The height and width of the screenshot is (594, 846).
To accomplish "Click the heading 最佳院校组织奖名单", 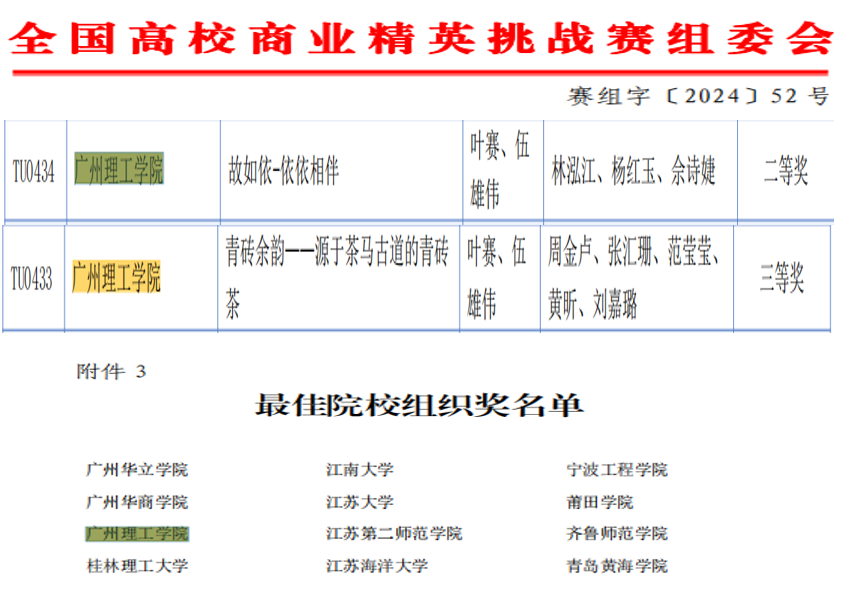I will [x=419, y=406].
